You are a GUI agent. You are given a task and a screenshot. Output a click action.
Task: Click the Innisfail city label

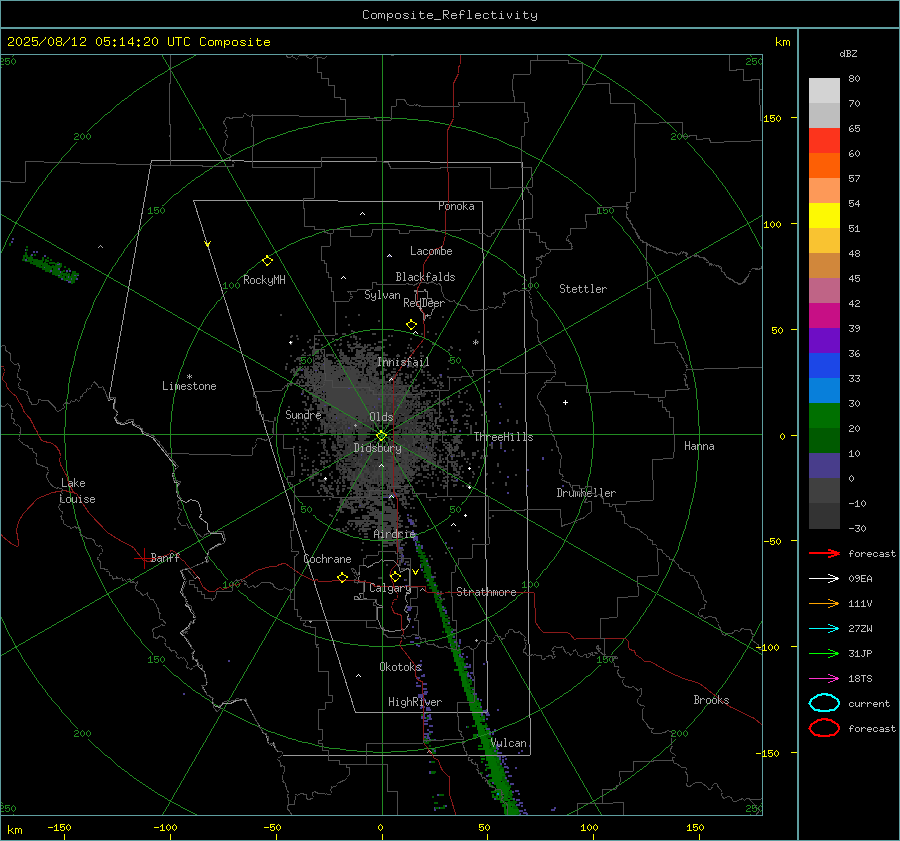(403, 362)
